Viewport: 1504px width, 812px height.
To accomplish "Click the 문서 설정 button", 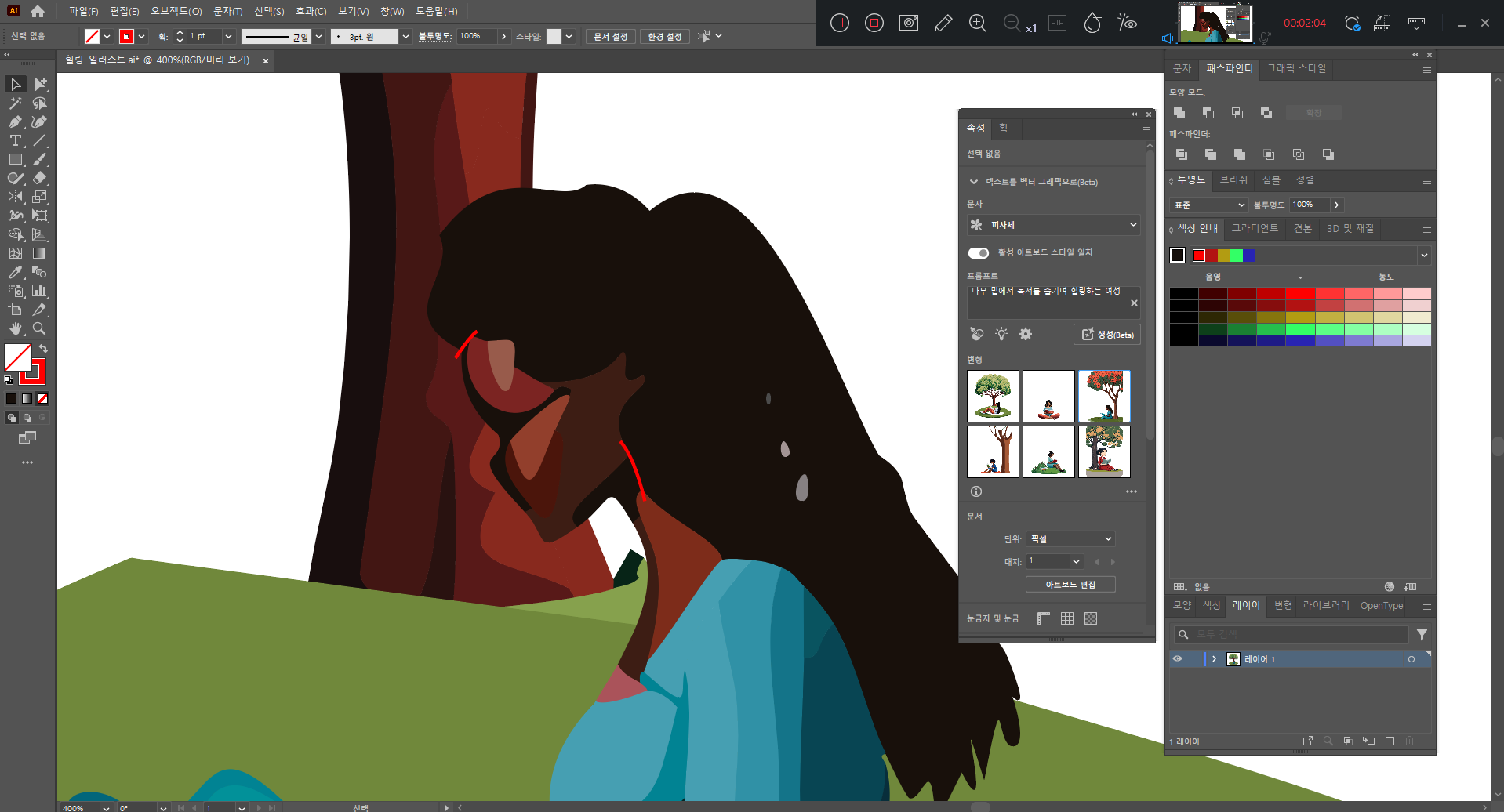I will click(x=610, y=37).
